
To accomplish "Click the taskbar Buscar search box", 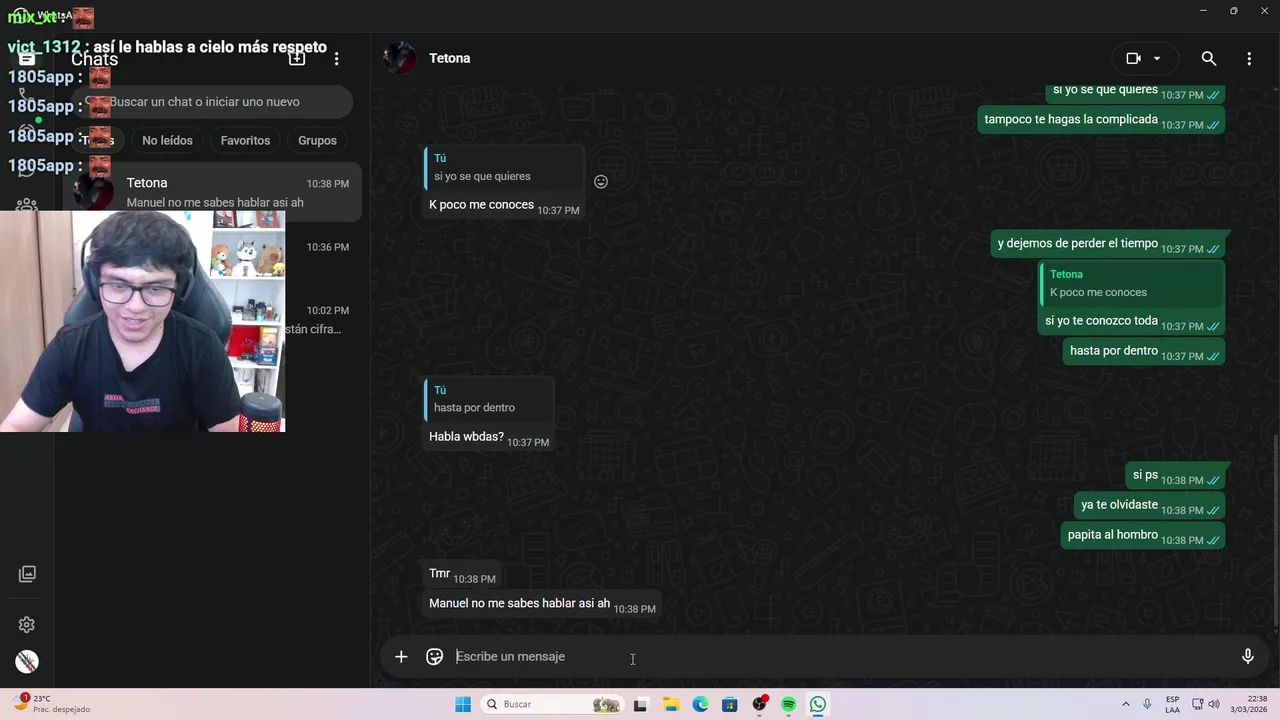I will tap(552, 705).
